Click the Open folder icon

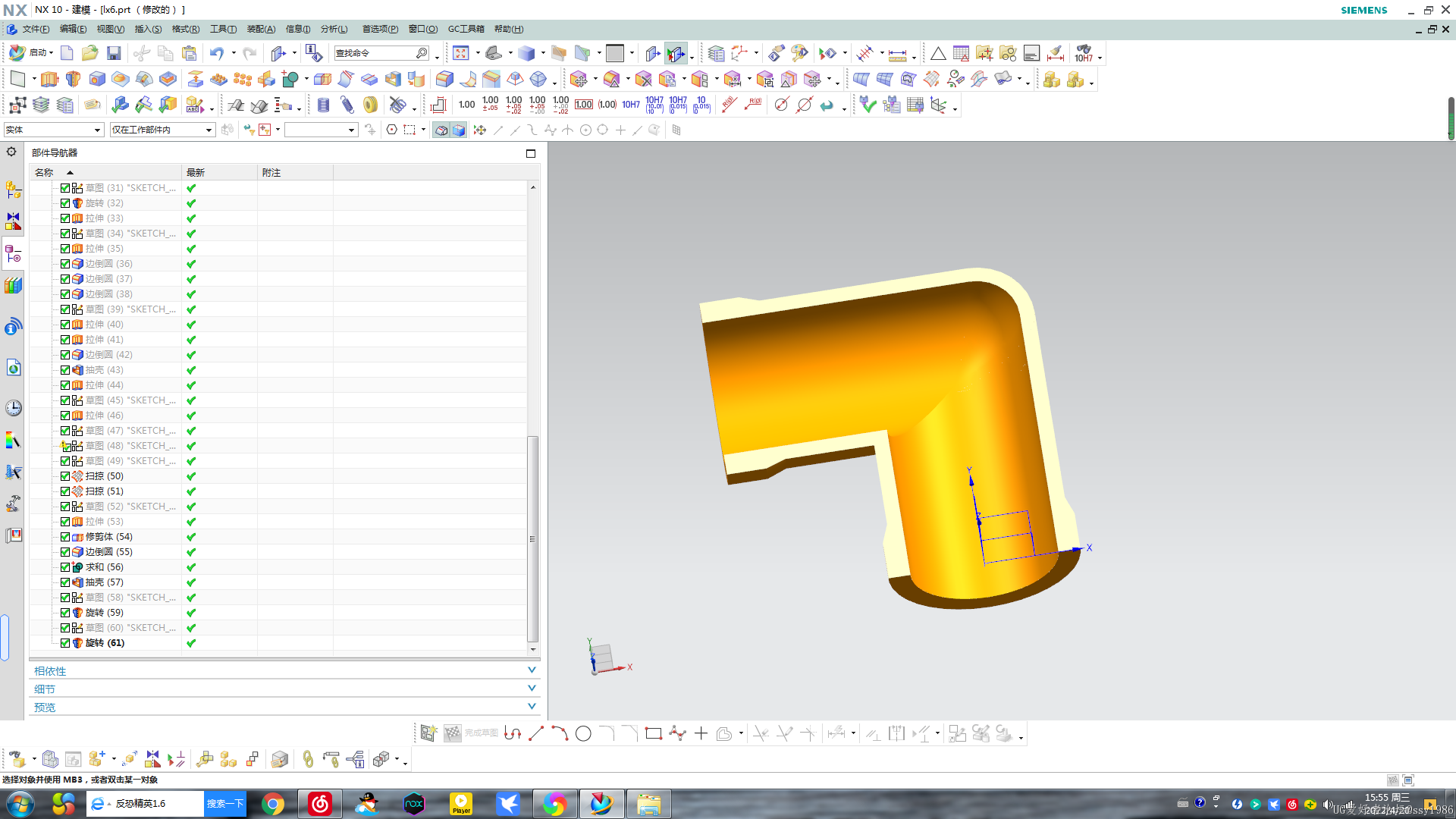pyautogui.click(x=89, y=53)
